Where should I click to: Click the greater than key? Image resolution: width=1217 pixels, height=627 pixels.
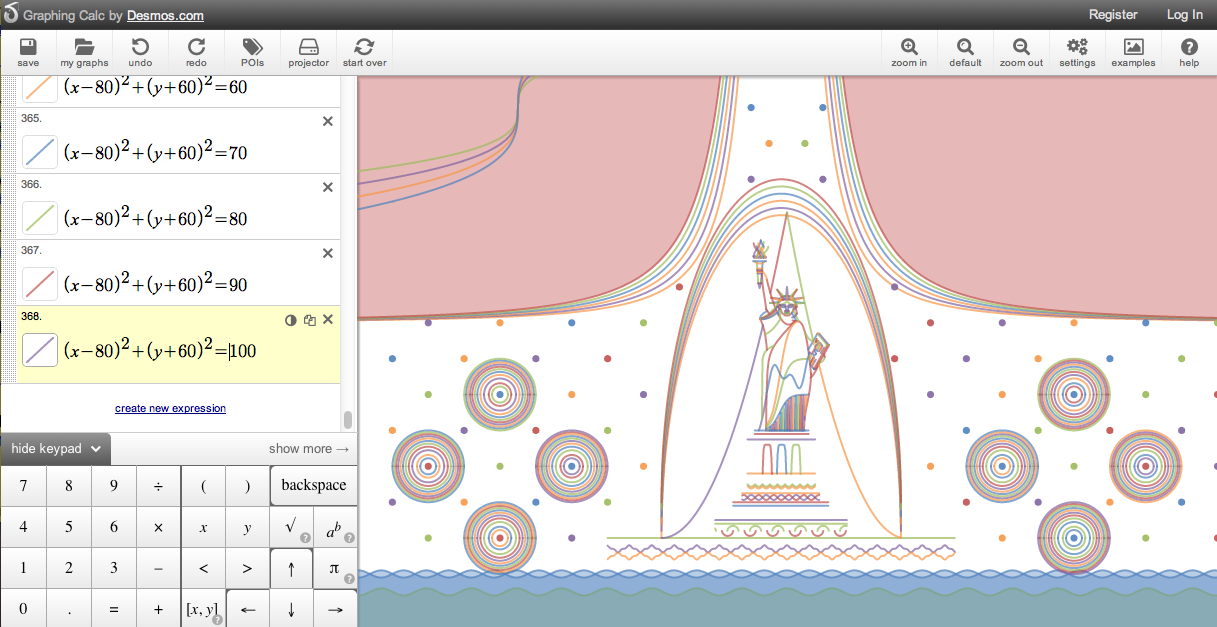pos(247,569)
